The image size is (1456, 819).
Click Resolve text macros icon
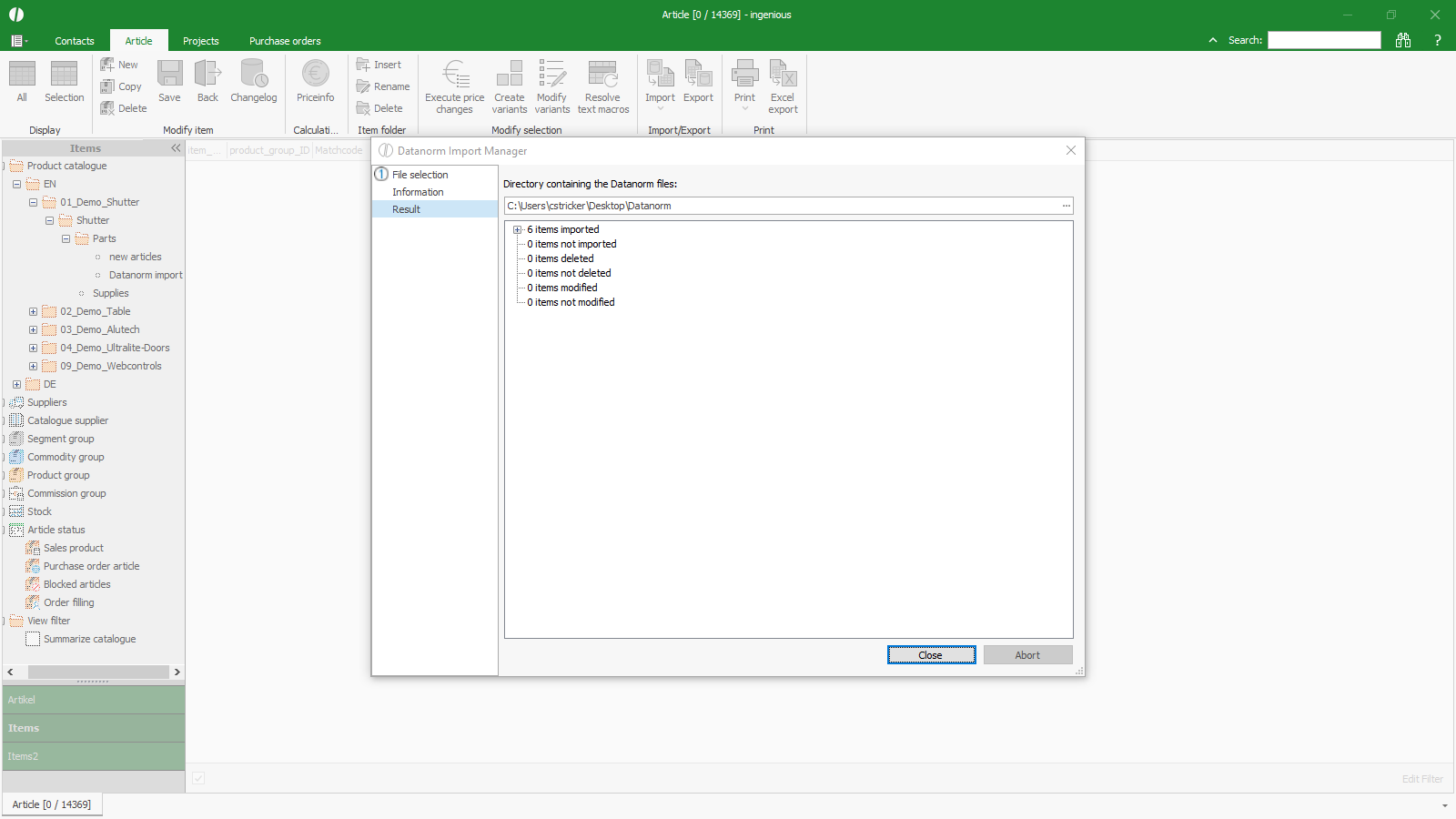[x=602, y=75]
